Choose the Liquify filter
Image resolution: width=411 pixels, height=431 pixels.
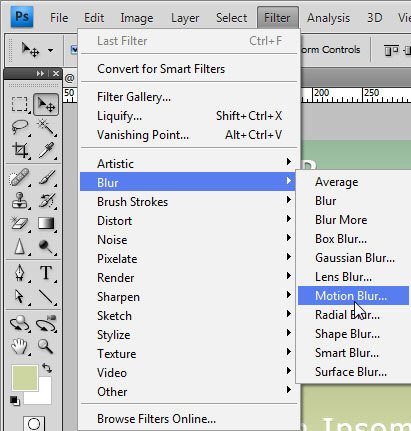coord(189,116)
